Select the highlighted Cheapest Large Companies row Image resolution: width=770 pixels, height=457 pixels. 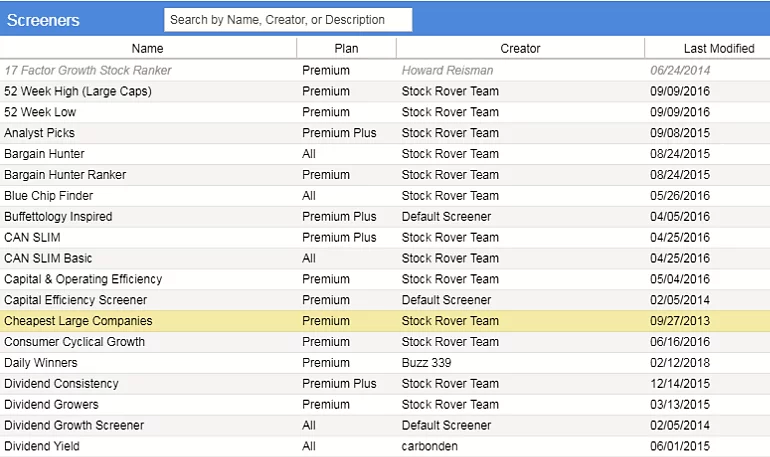click(78, 321)
